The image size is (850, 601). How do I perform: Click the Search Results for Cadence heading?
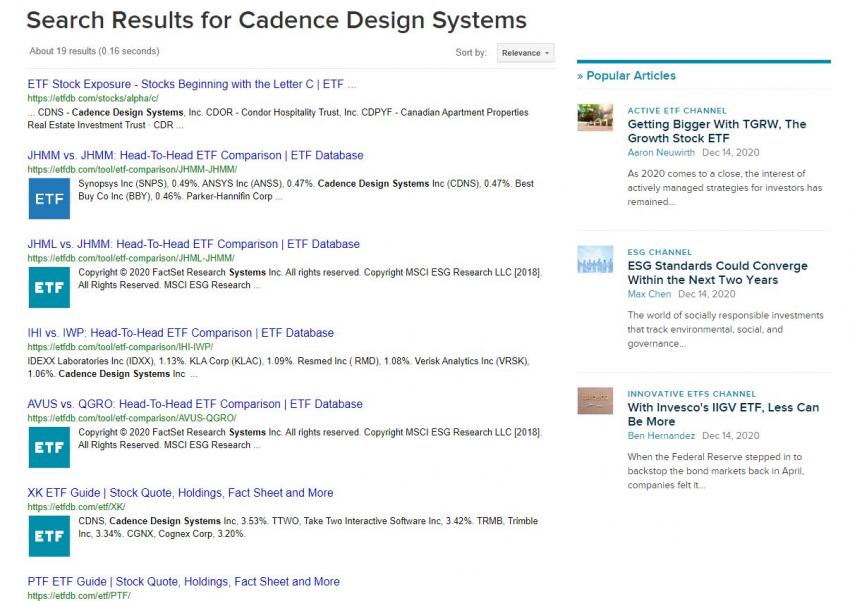click(276, 20)
